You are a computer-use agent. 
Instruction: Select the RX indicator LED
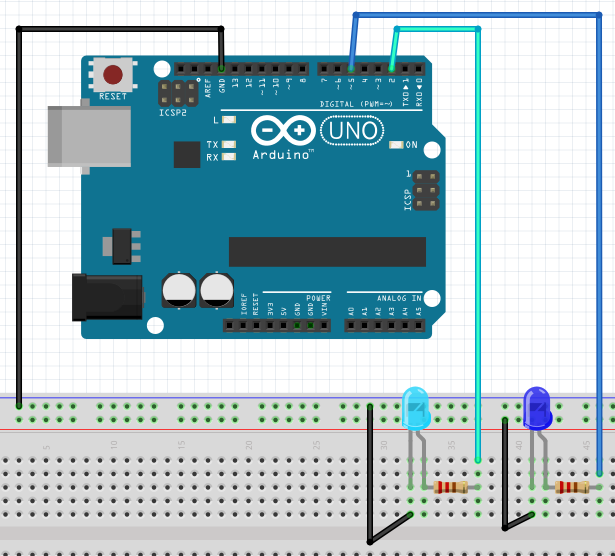point(230,157)
